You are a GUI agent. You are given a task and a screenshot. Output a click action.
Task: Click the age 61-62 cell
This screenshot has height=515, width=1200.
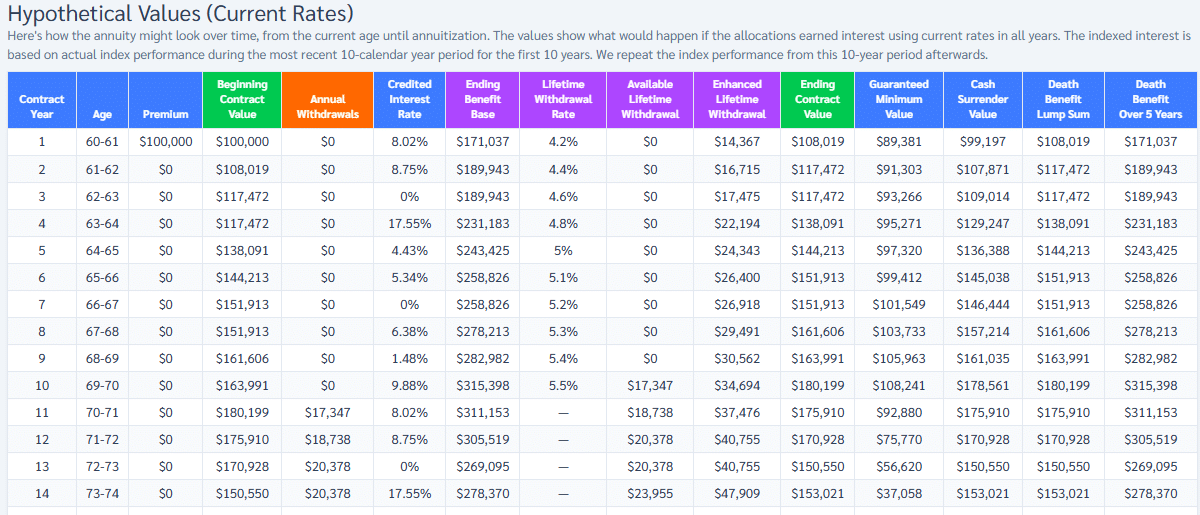102,170
